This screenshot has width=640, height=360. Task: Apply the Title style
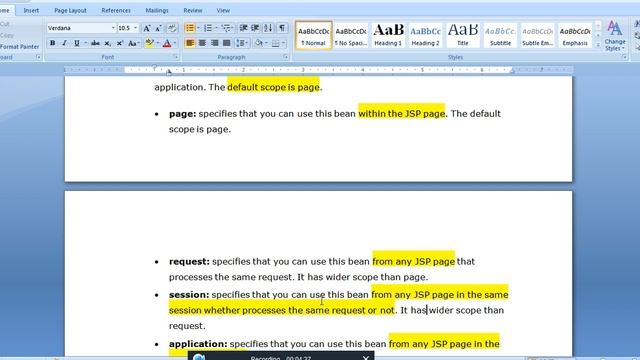(x=463, y=36)
